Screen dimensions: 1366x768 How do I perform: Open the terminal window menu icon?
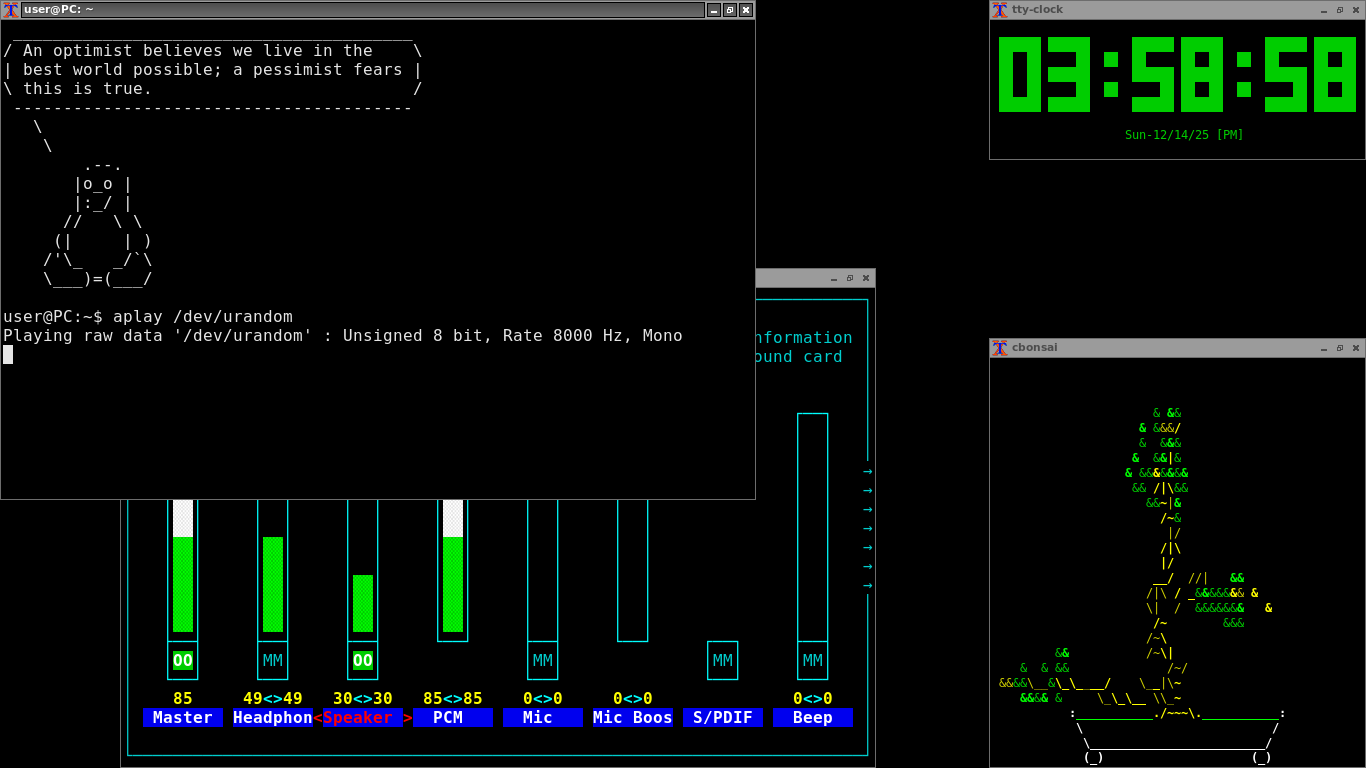tap(11, 10)
